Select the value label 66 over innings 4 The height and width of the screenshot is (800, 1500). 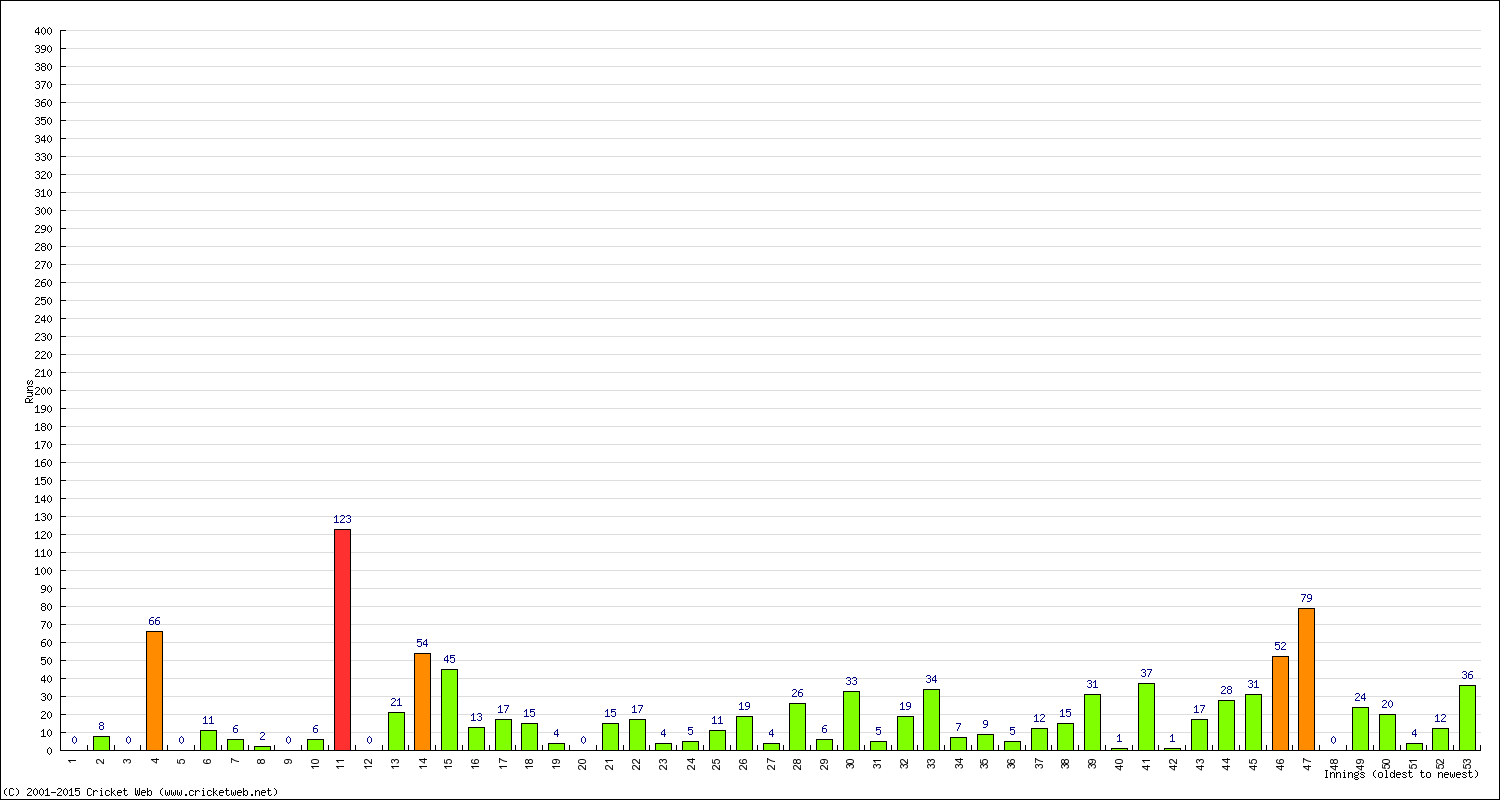point(154,621)
